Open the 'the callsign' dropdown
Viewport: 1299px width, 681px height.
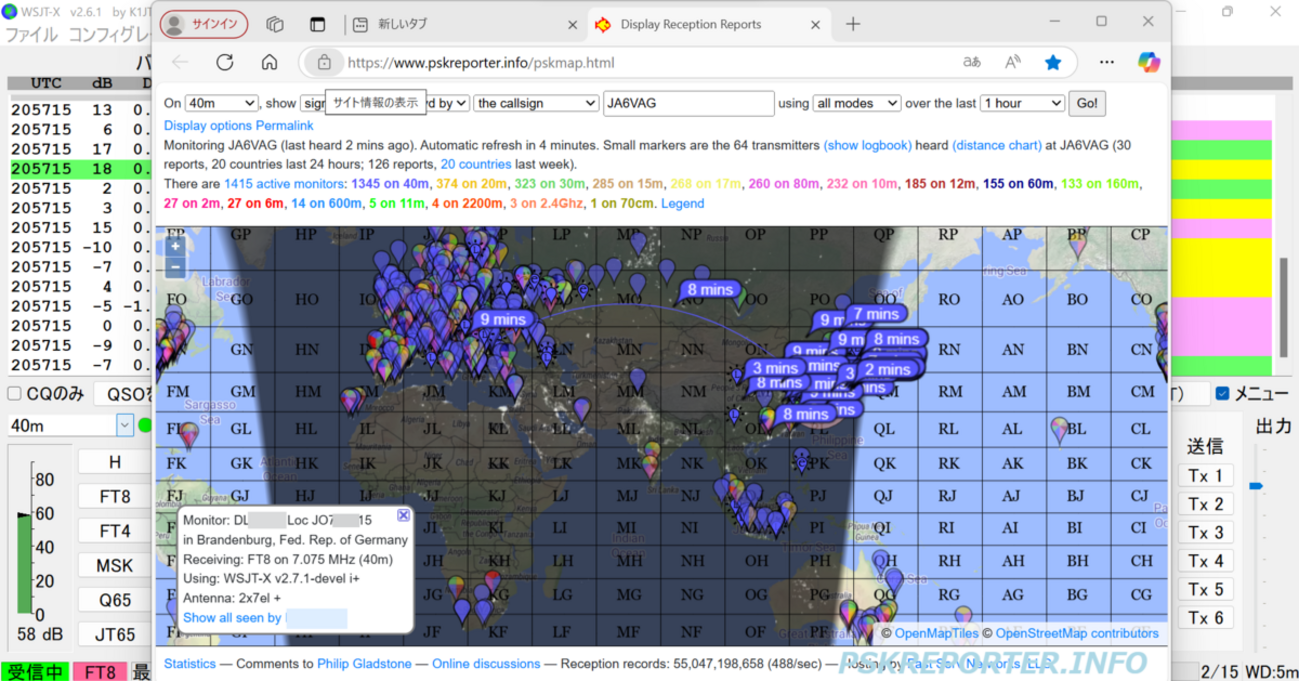[x=536, y=103]
